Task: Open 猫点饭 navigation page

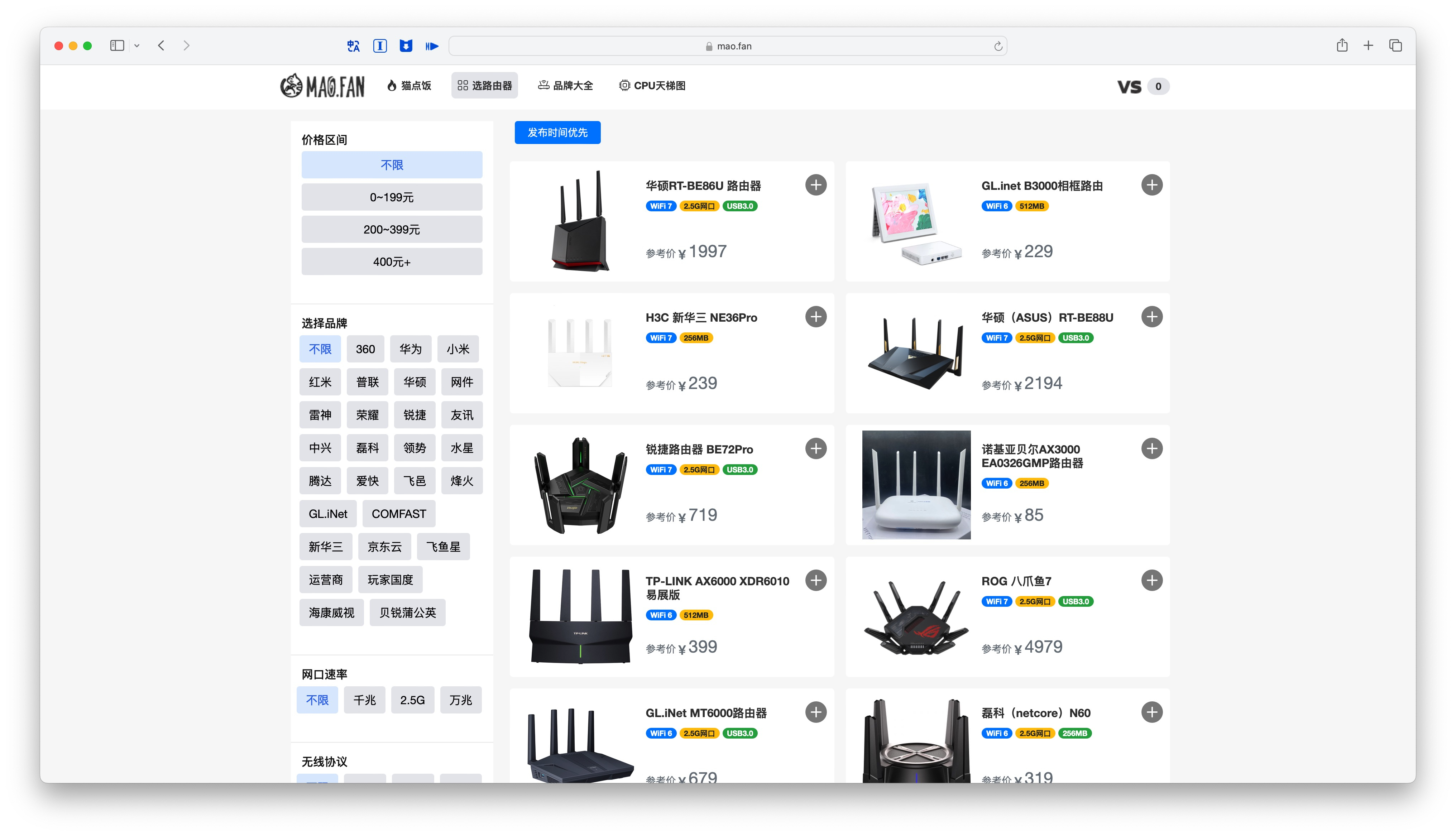Action: coord(409,86)
